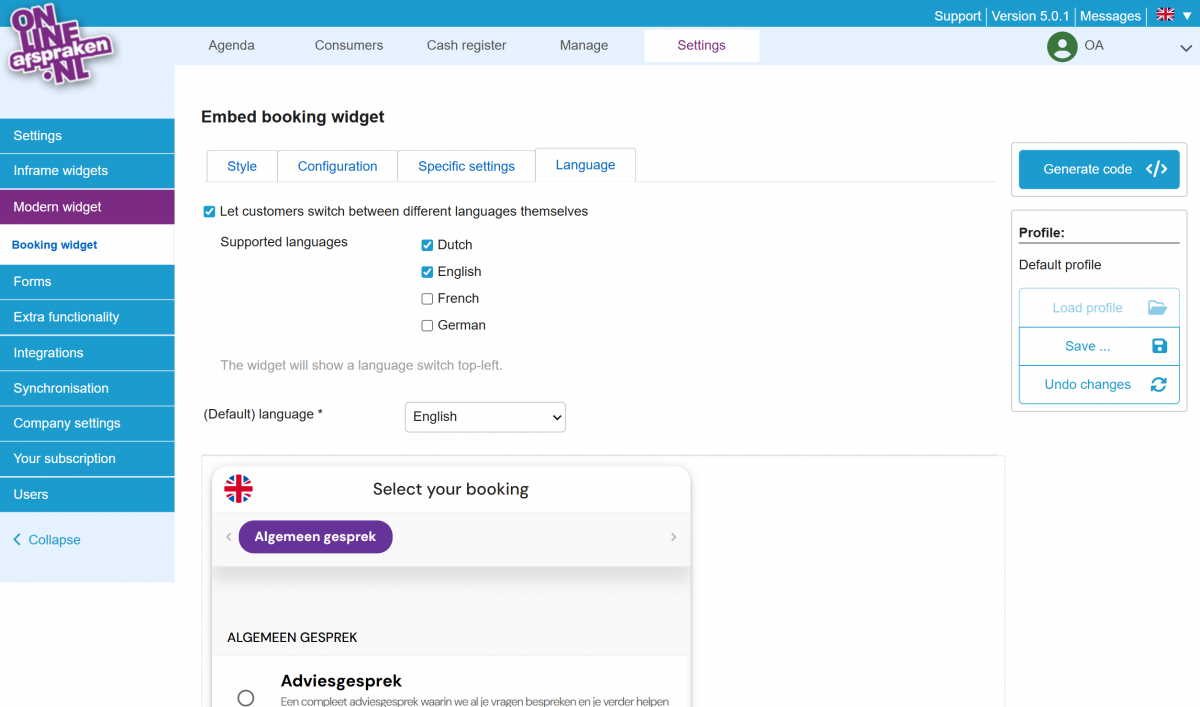The width and height of the screenshot is (1200, 707).
Task: Click the right arrow in widget category bar
Action: (673, 537)
